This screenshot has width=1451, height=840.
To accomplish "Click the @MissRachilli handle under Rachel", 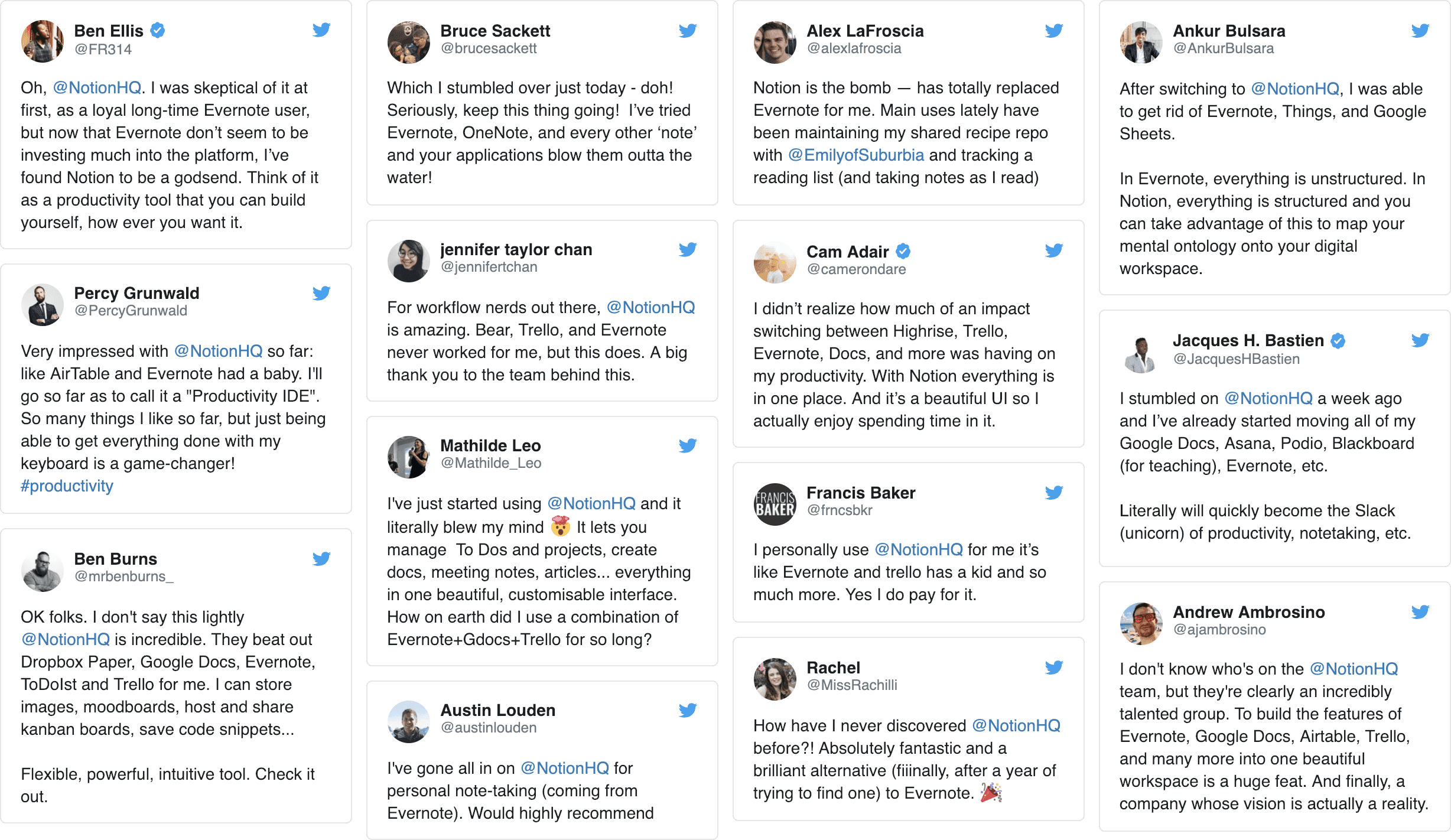I will click(853, 686).
